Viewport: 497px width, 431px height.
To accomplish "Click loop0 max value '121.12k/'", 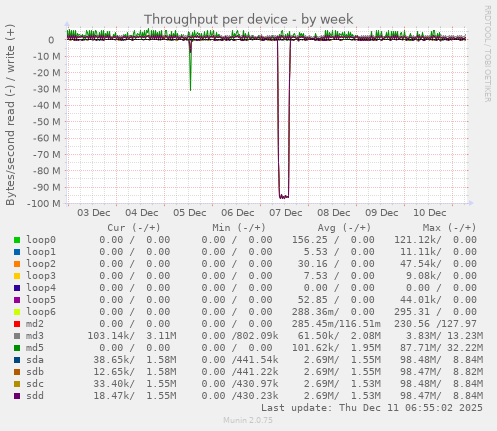I will pyautogui.click(x=418, y=240).
